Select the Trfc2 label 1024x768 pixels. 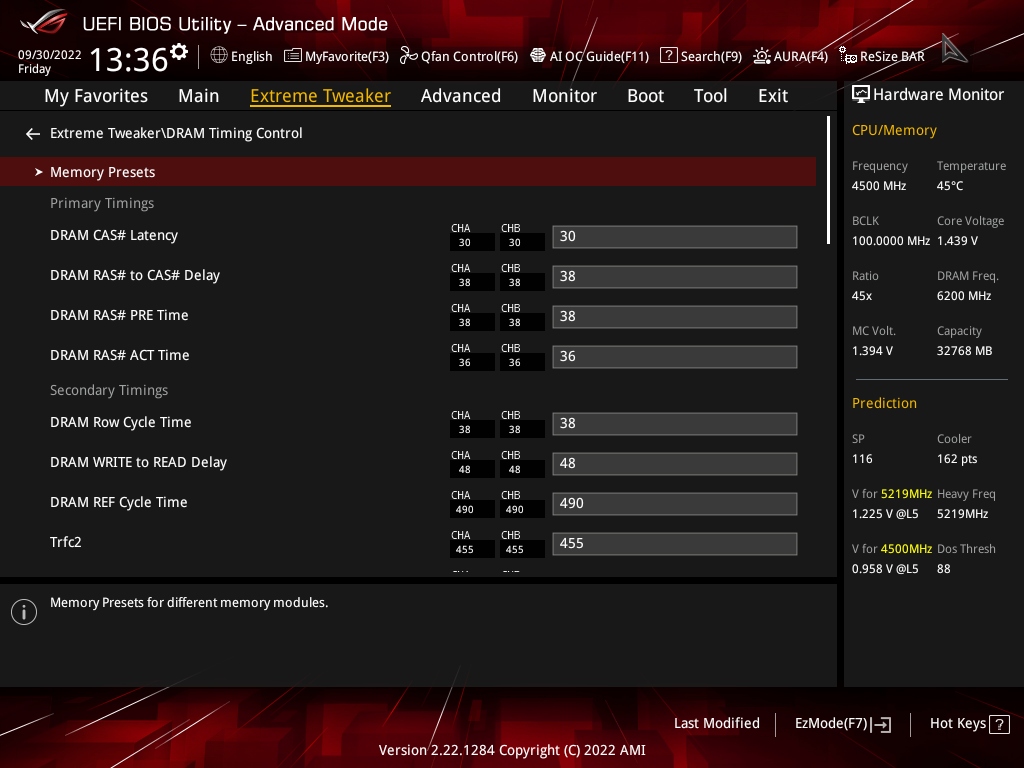pyautogui.click(x=66, y=542)
